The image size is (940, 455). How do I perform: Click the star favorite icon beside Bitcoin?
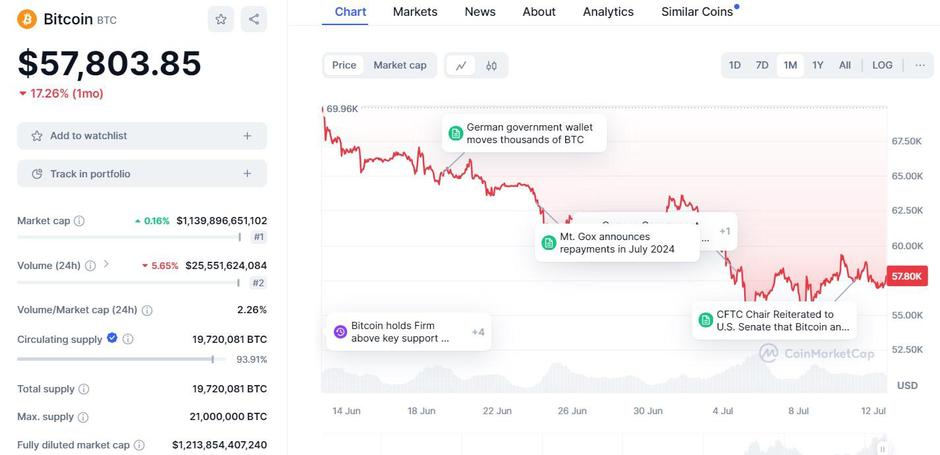(221, 19)
